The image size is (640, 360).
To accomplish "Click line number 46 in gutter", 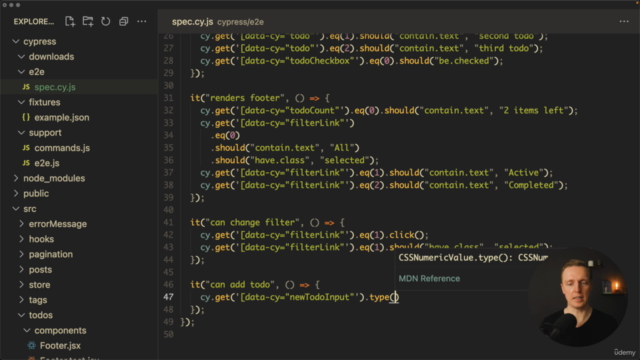I will pyautogui.click(x=168, y=284).
